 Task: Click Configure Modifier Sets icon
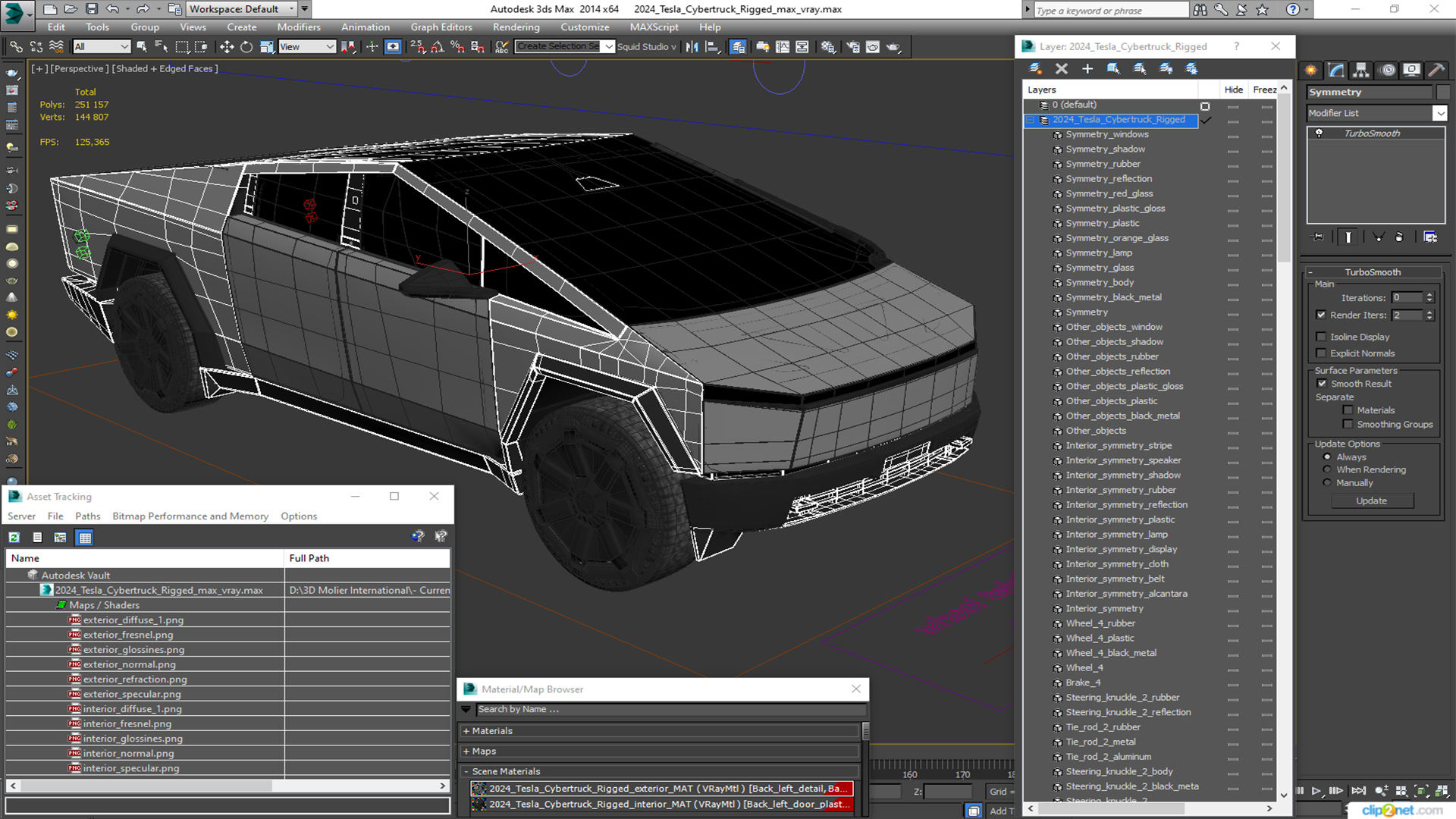pyautogui.click(x=1430, y=237)
